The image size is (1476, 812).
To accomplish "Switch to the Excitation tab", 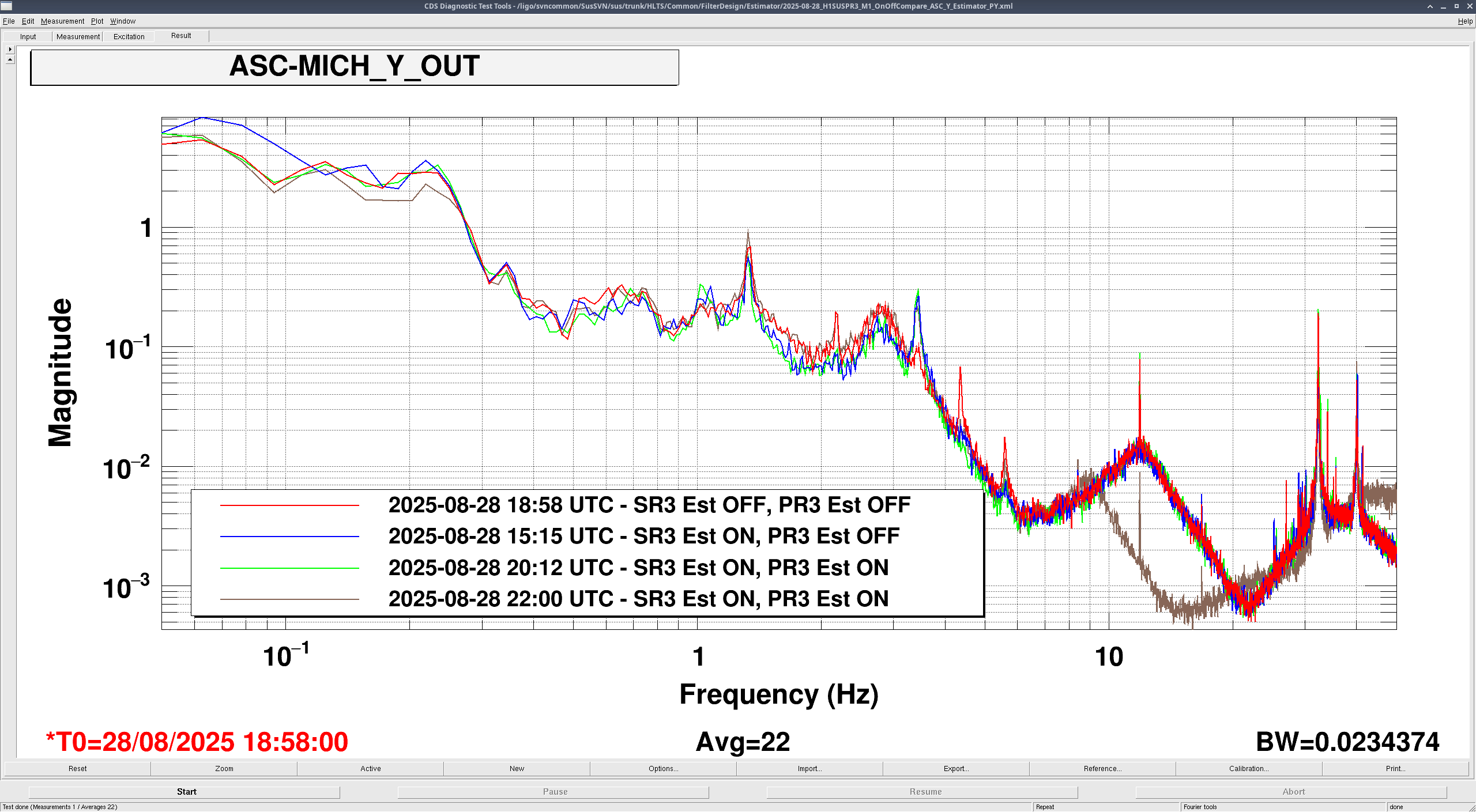I will 129,36.
